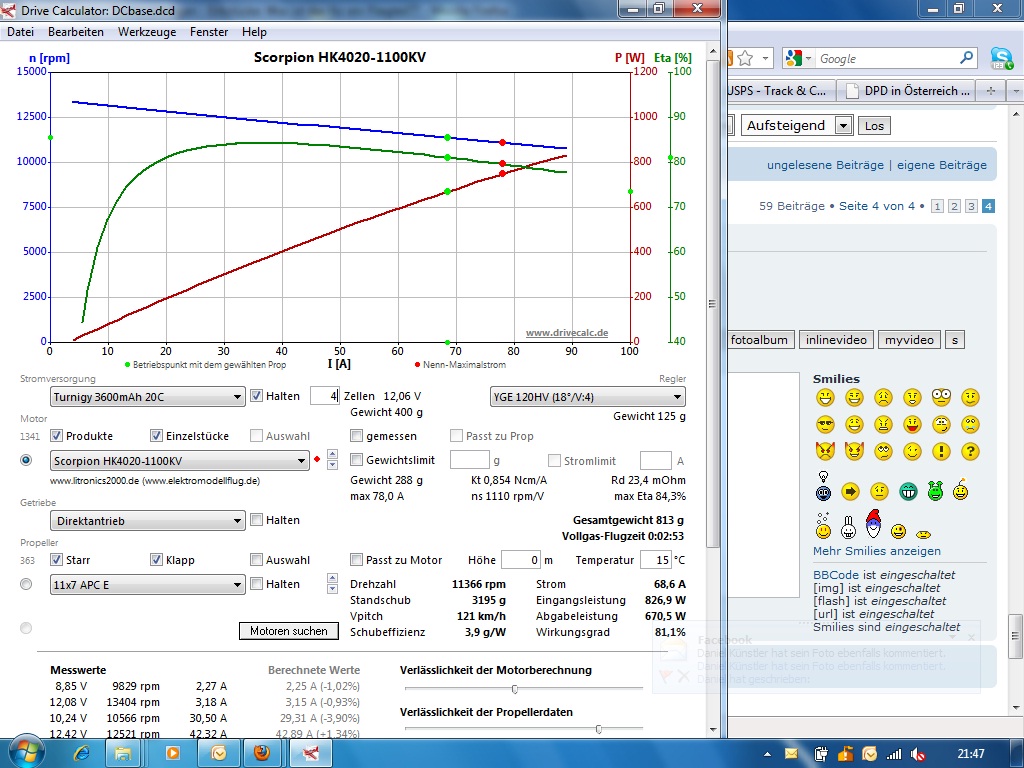Viewport: 1024px width, 768px height.
Task: Open a new browser tab with plus
Action: click(991, 91)
